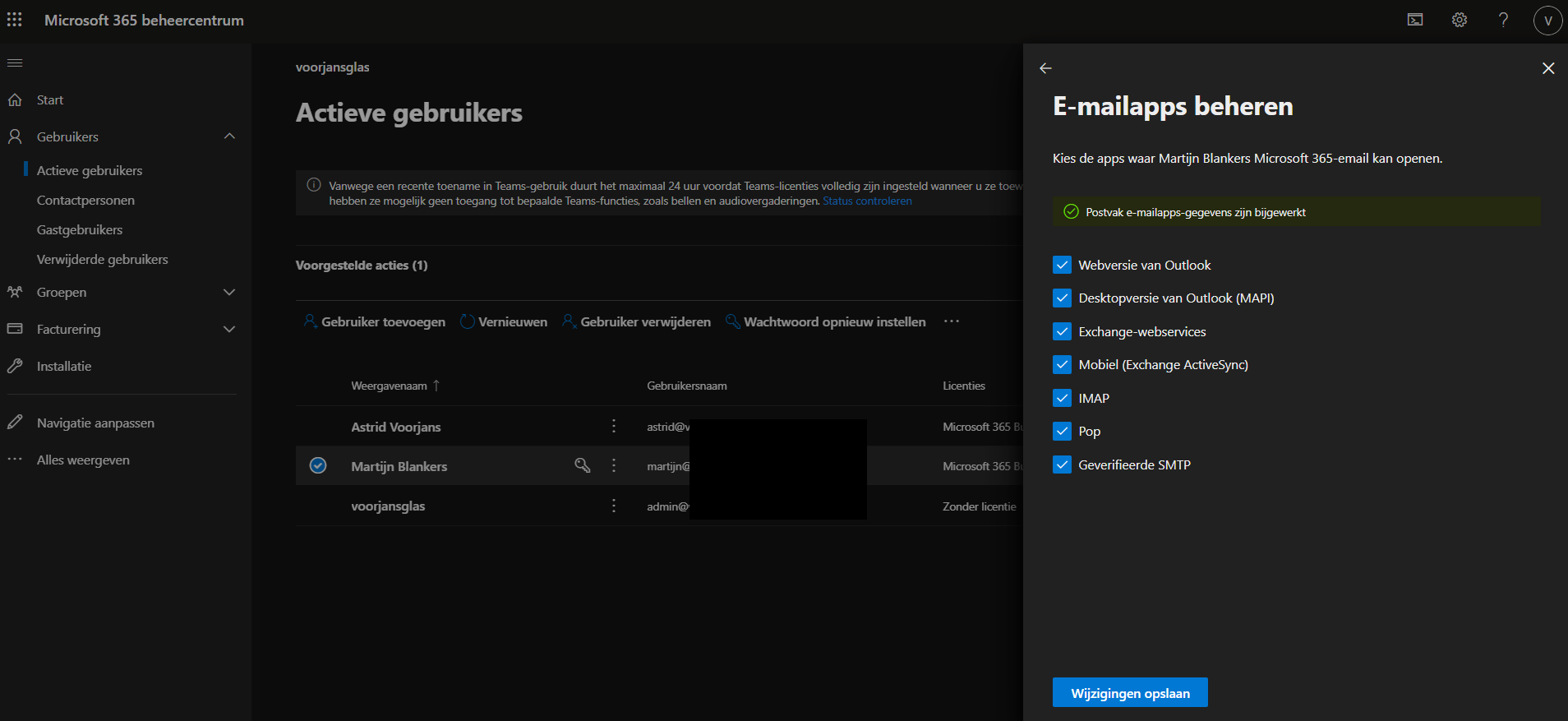The width and height of the screenshot is (1568, 721).
Task: Open the app launcher waffle icon
Action: pos(15,20)
